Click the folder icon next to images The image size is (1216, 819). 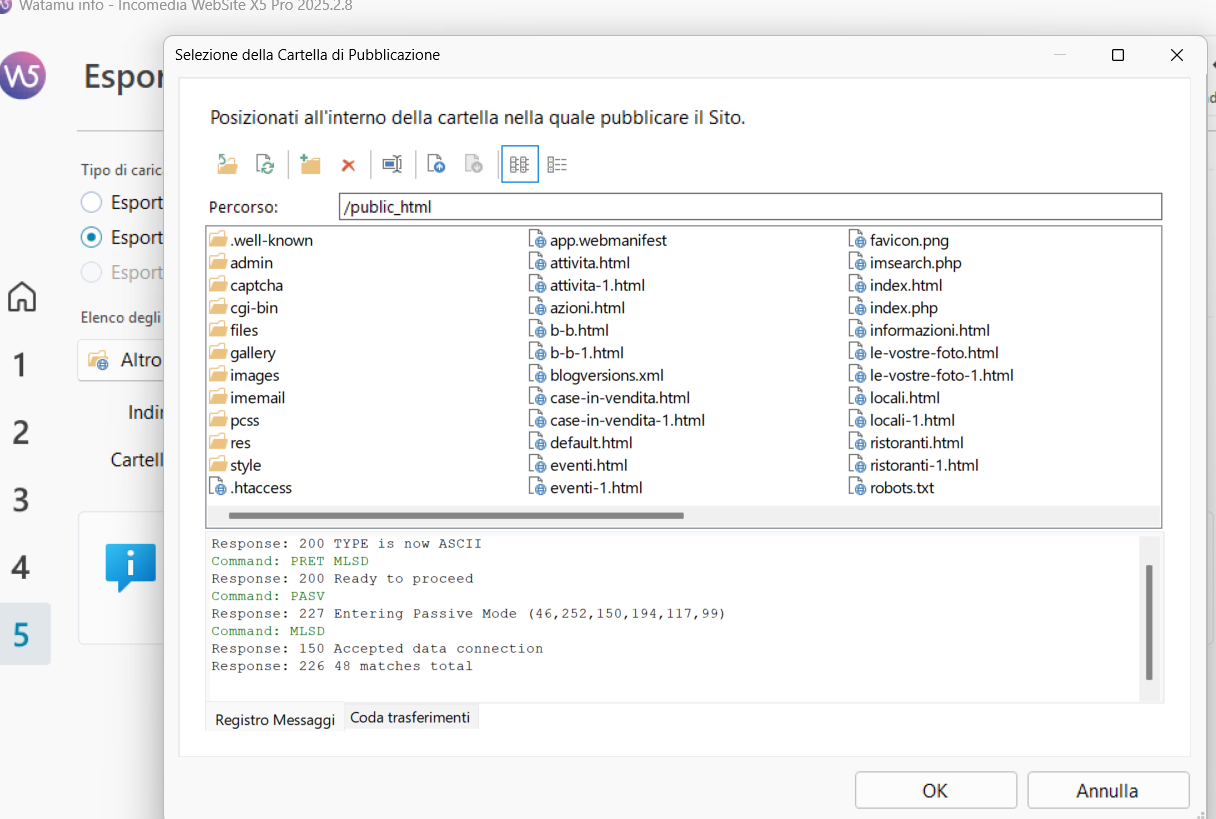[218, 375]
